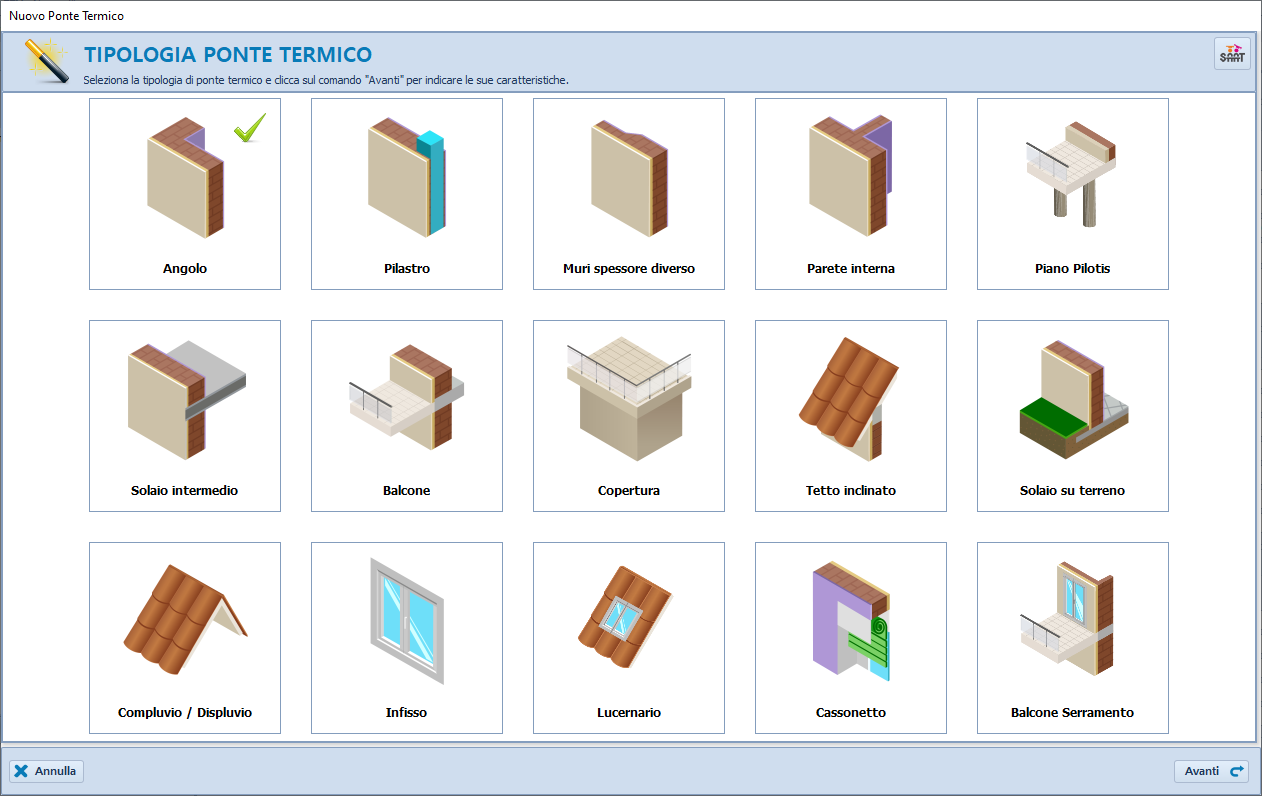Click the green checkmark on the Angolo tile
1262x796 pixels.
pyautogui.click(x=250, y=128)
